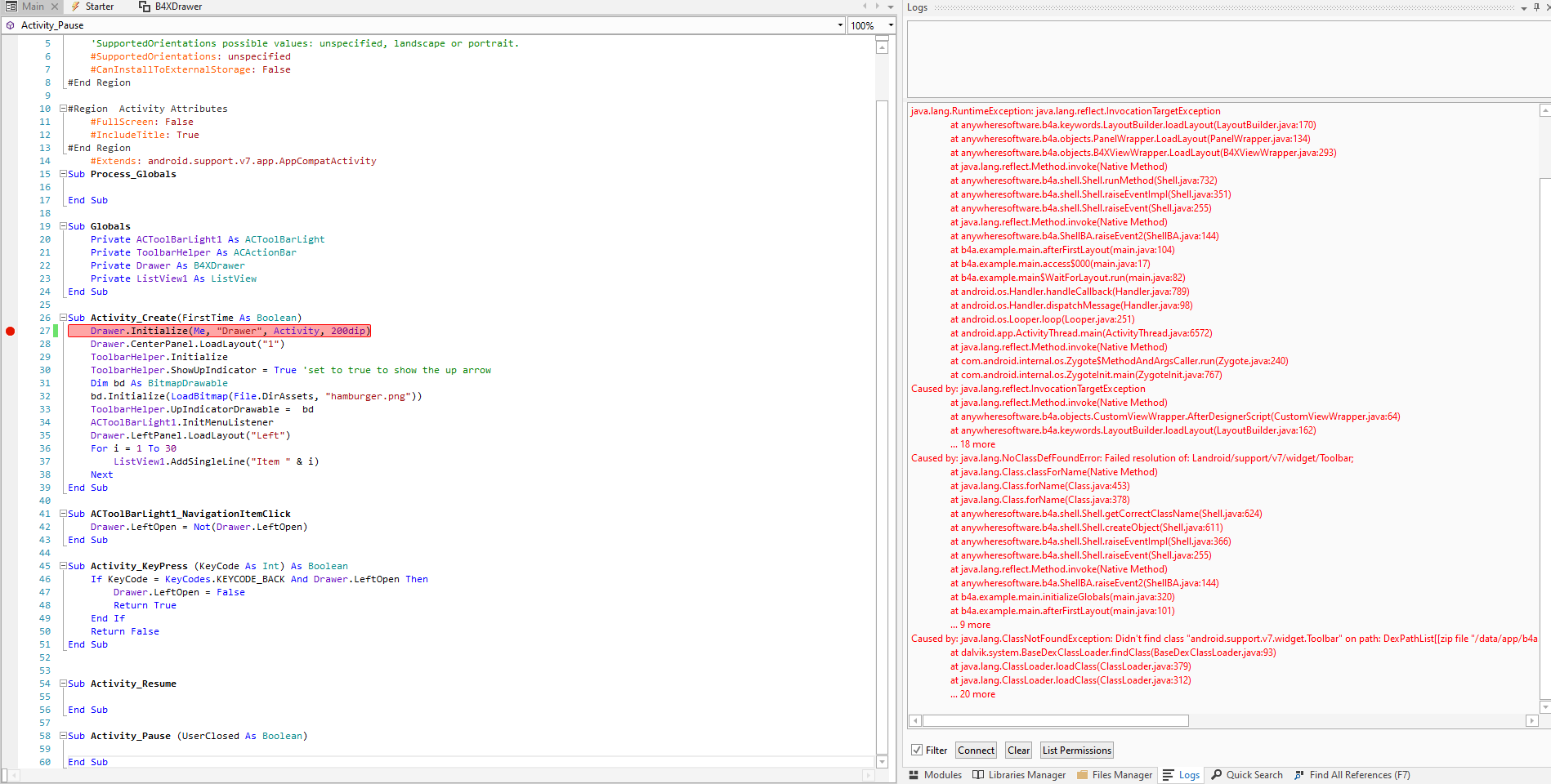Click the Starter lightning icon
Viewport: 1551px width, 784px height.
[x=76, y=7]
